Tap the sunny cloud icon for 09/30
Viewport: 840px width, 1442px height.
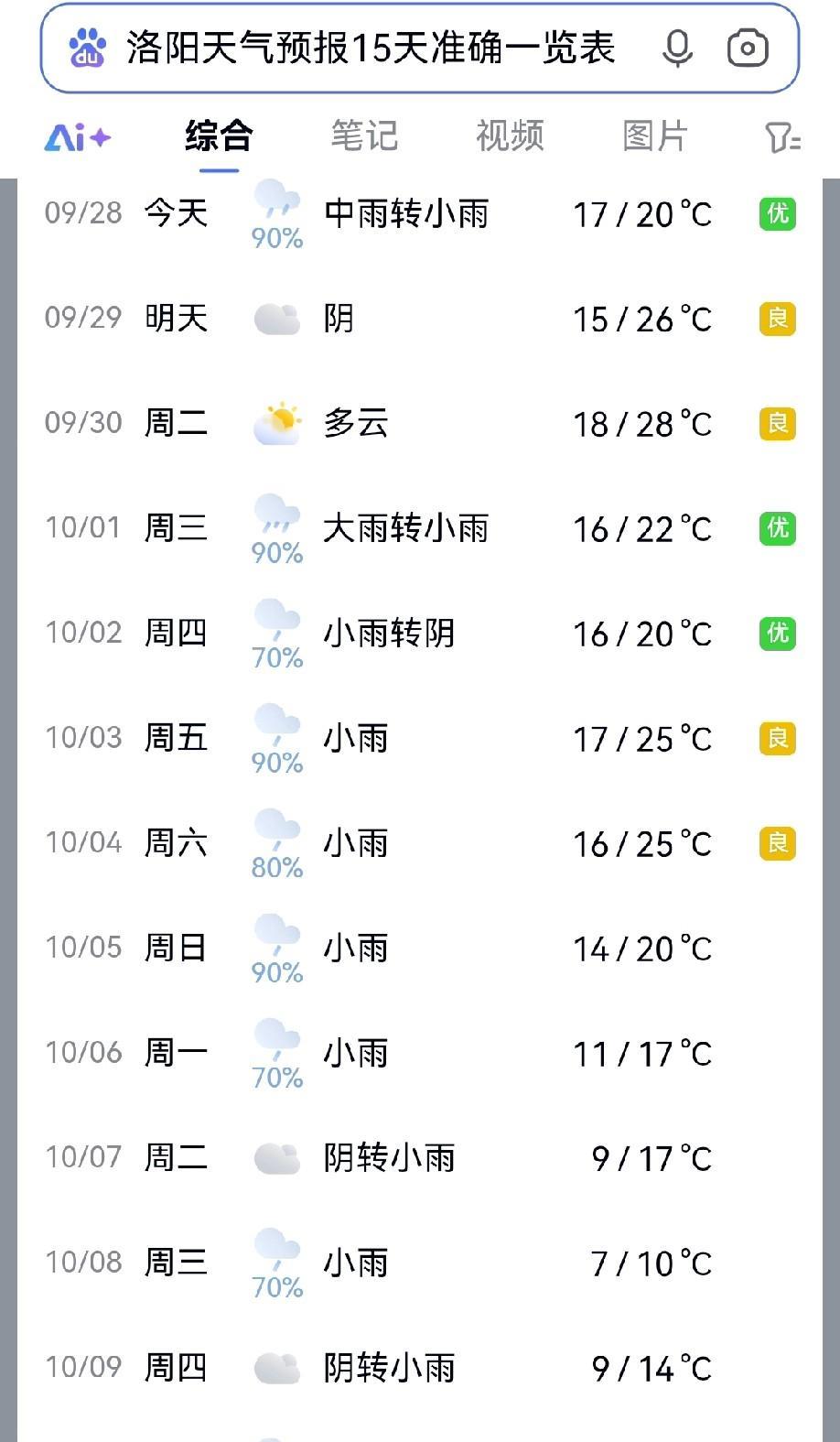coord(276,423)
